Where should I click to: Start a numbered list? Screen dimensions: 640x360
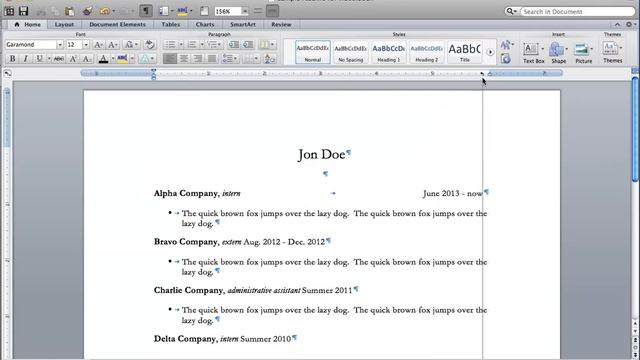pos(192,44)
